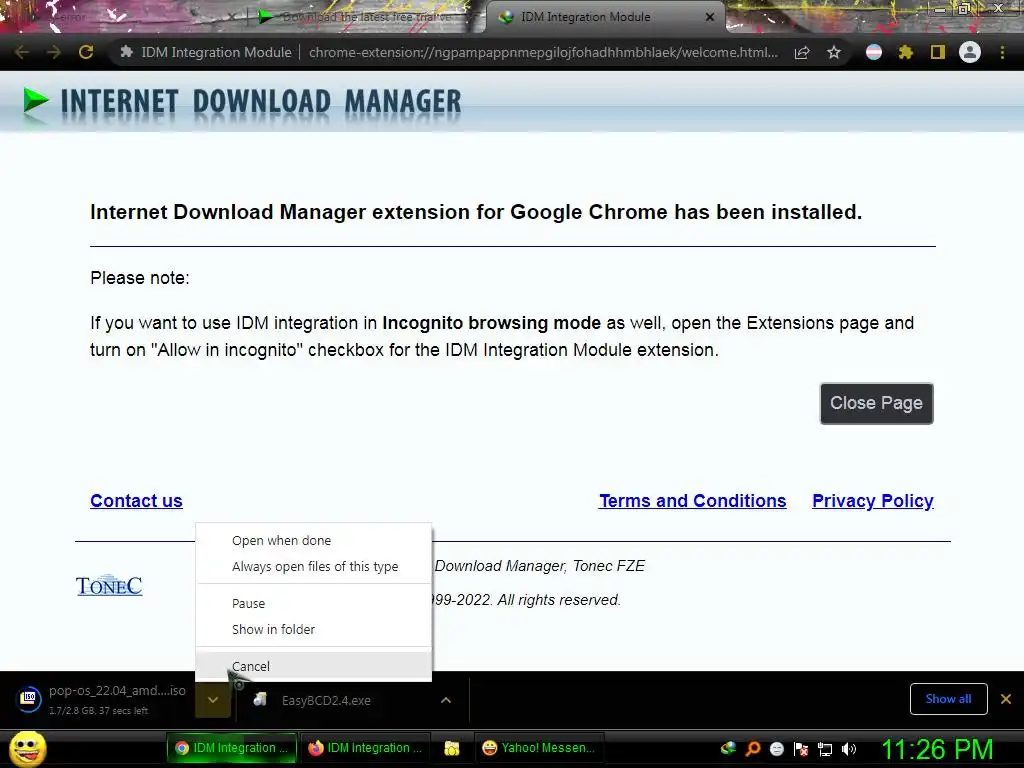Viewport: 1024px width, 768px height.
Task: Open the file folder taskbar icon
Action: 451,748
